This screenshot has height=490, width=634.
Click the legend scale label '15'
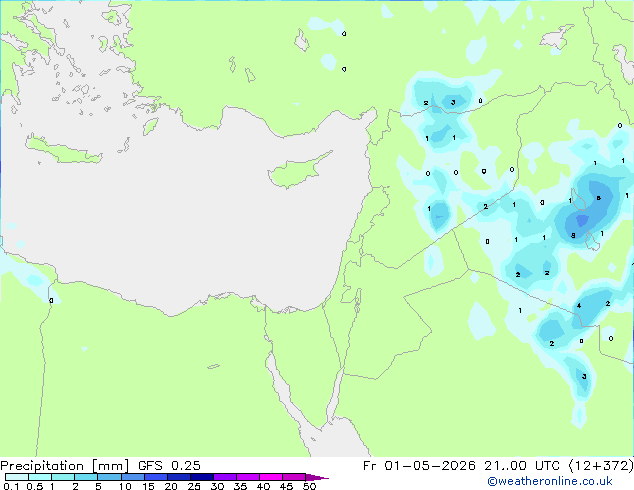148,486
